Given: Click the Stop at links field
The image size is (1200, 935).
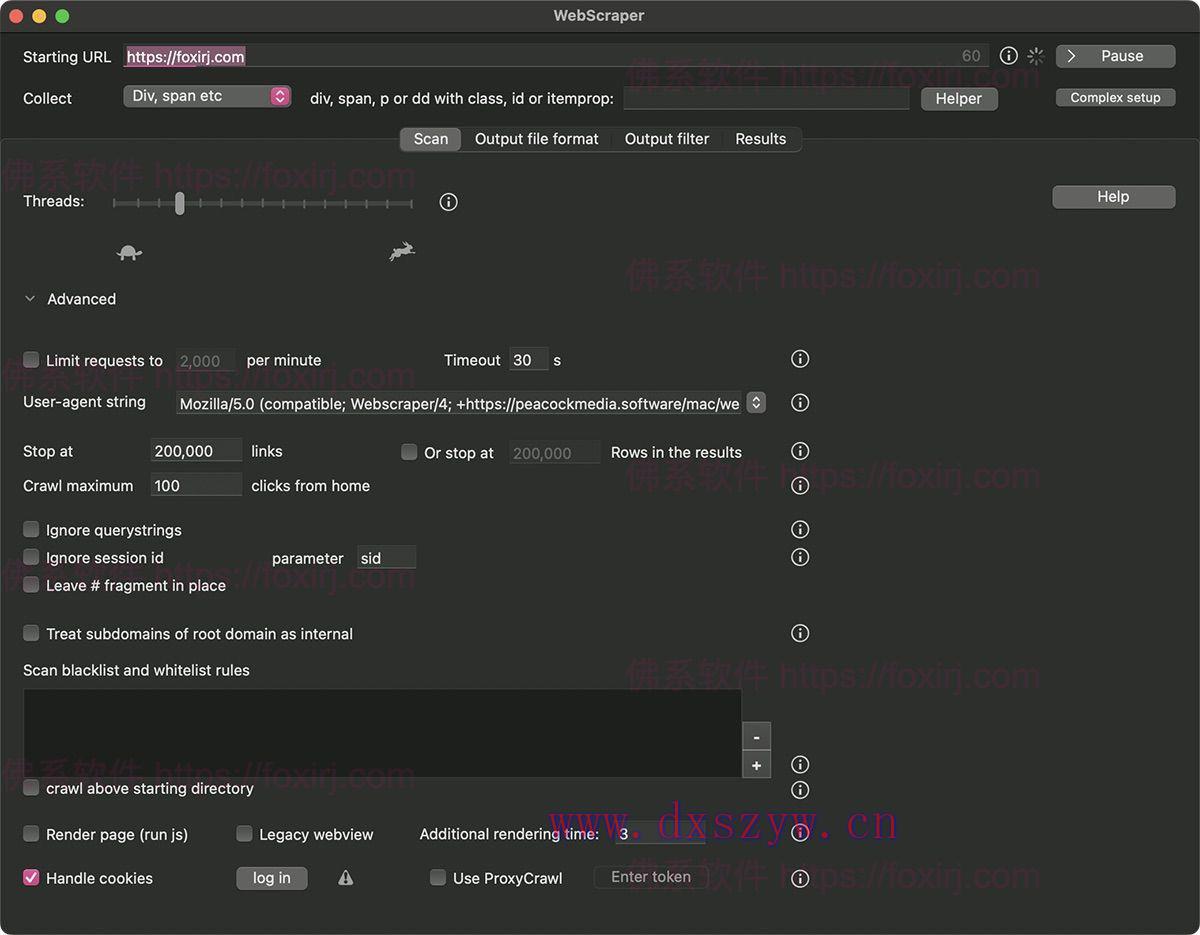Looking at the screenshot, I should tap(196, 451).
